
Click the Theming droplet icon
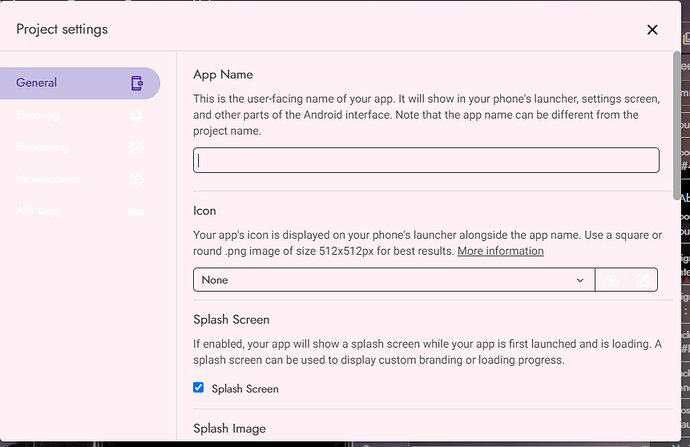click(137, 116)
